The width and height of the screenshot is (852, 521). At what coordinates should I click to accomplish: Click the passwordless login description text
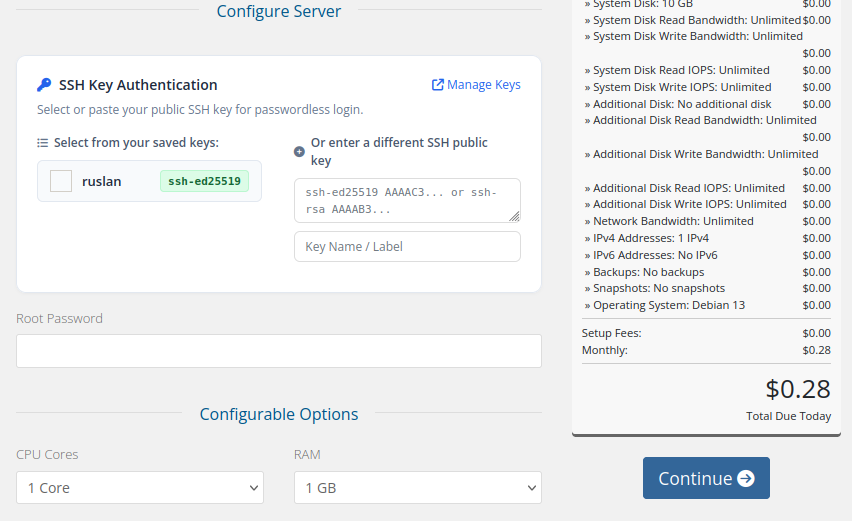200,110
